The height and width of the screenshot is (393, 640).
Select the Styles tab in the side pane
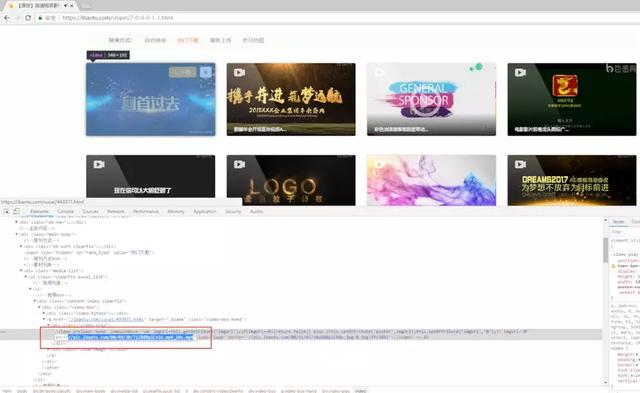[618, 222]
